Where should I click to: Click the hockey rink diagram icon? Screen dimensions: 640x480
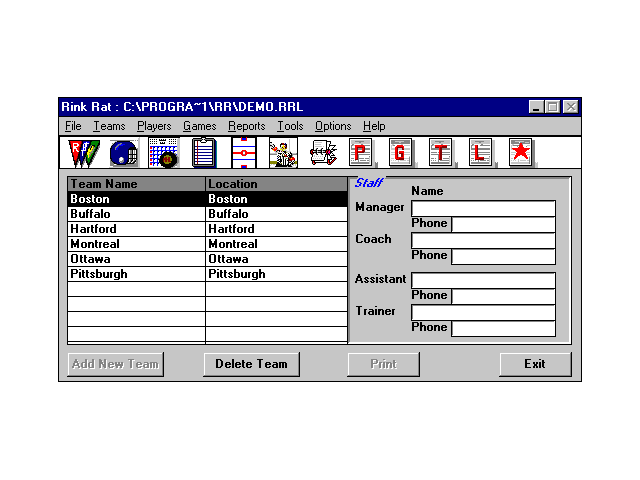point(244,153)
